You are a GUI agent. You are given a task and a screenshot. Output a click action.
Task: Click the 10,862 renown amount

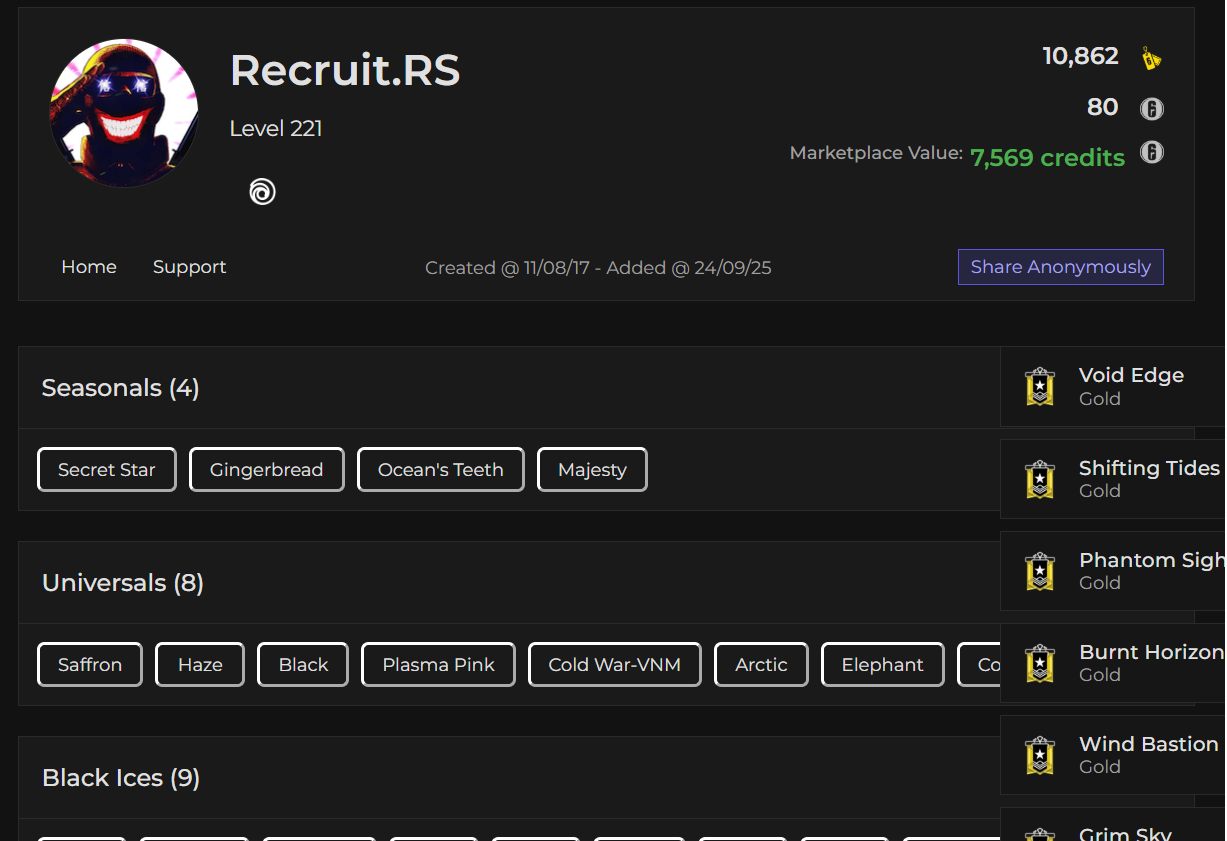pos(1080,56)
